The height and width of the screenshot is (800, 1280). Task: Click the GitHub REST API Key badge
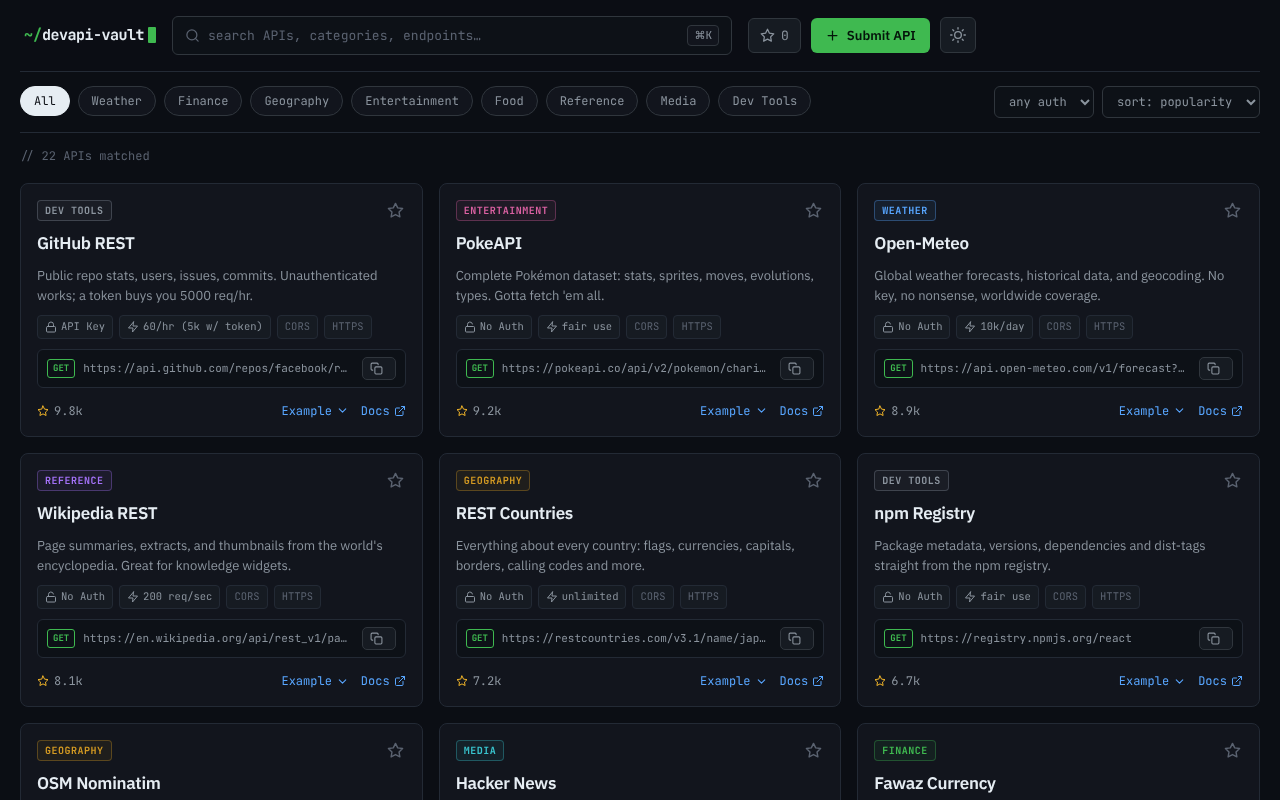(x=75, y=326)
